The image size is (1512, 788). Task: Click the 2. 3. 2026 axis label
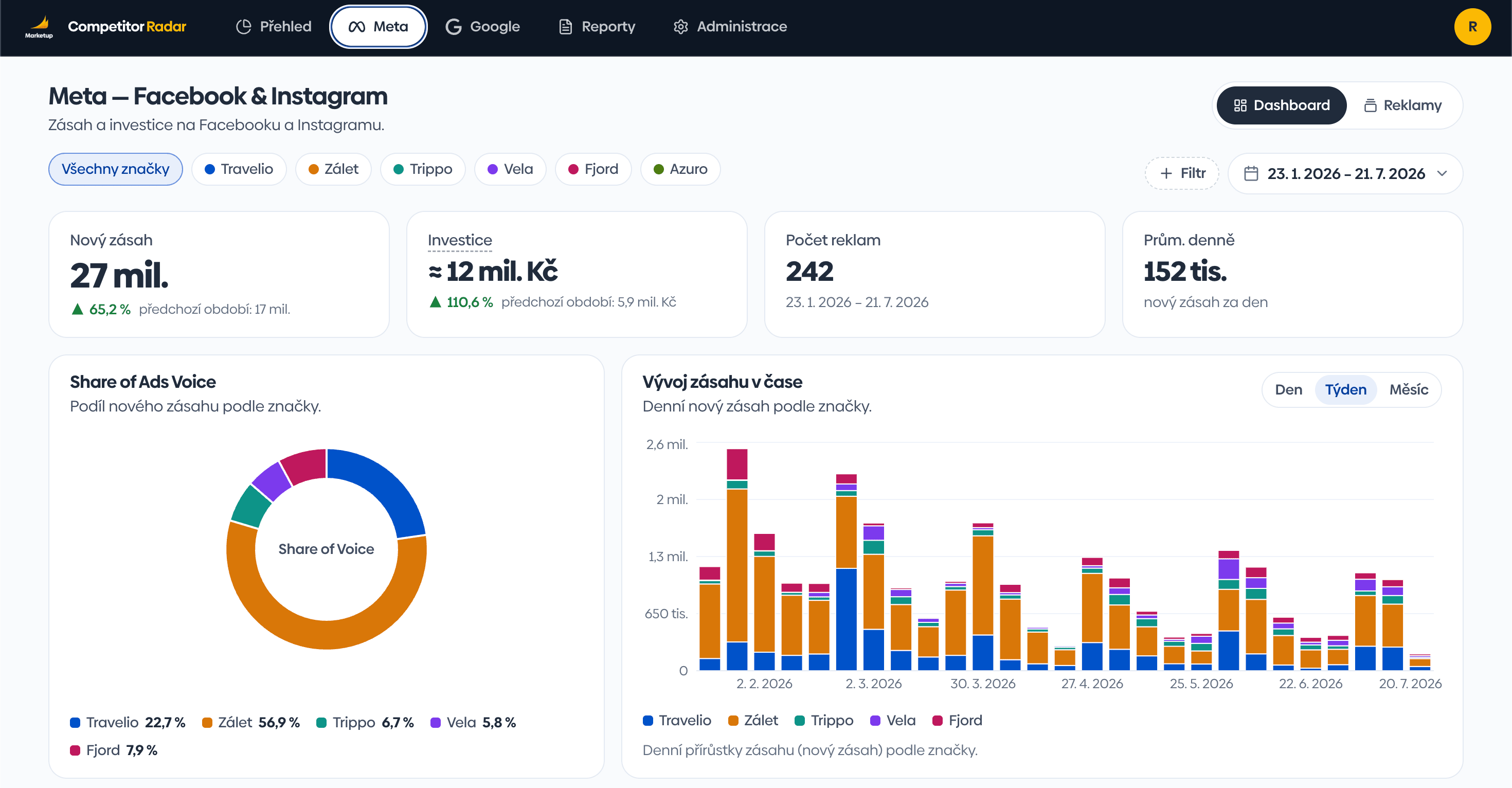(873, 684)
